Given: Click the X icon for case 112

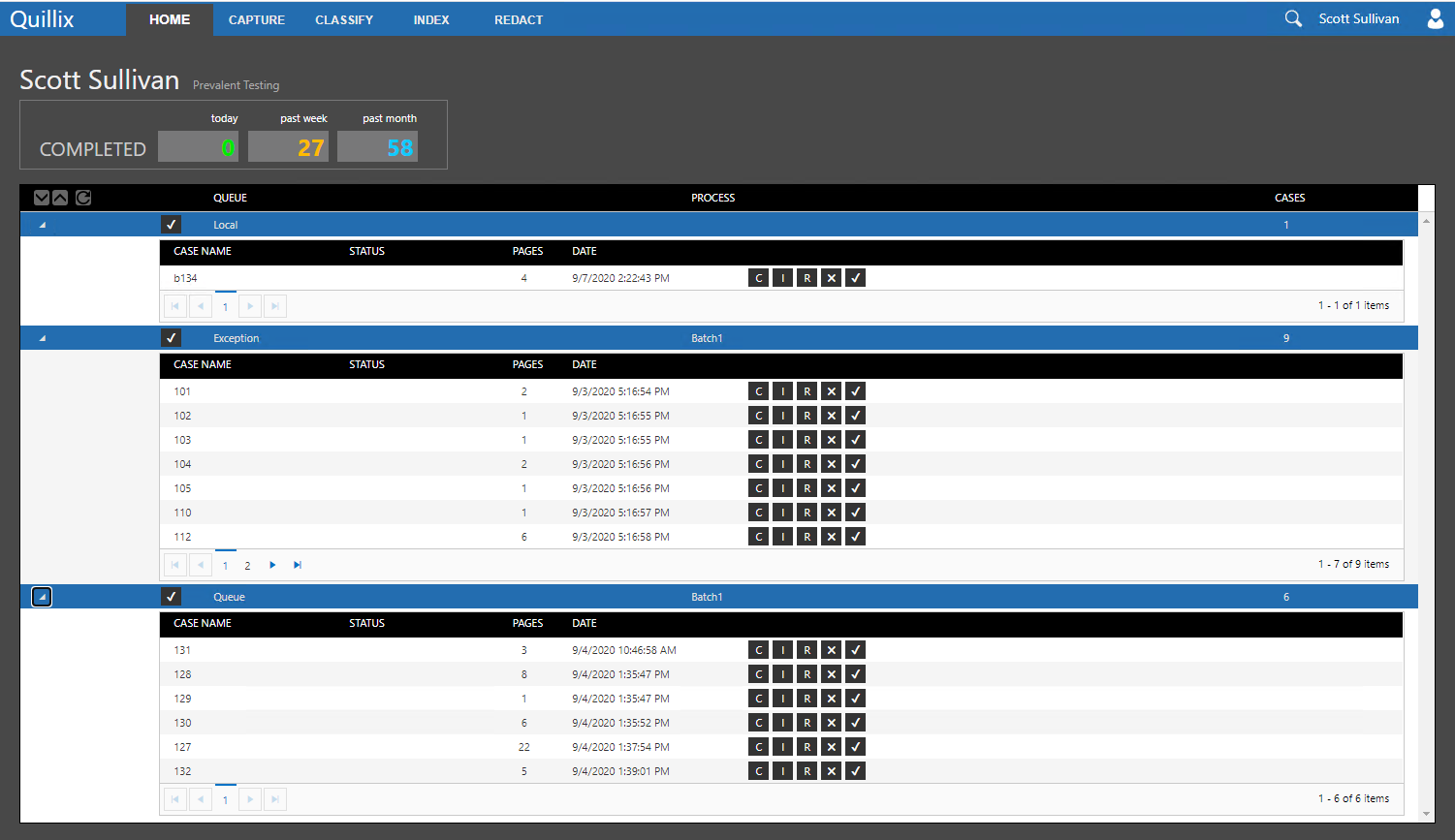Looking at the screenshot, I should pos(831,537).
